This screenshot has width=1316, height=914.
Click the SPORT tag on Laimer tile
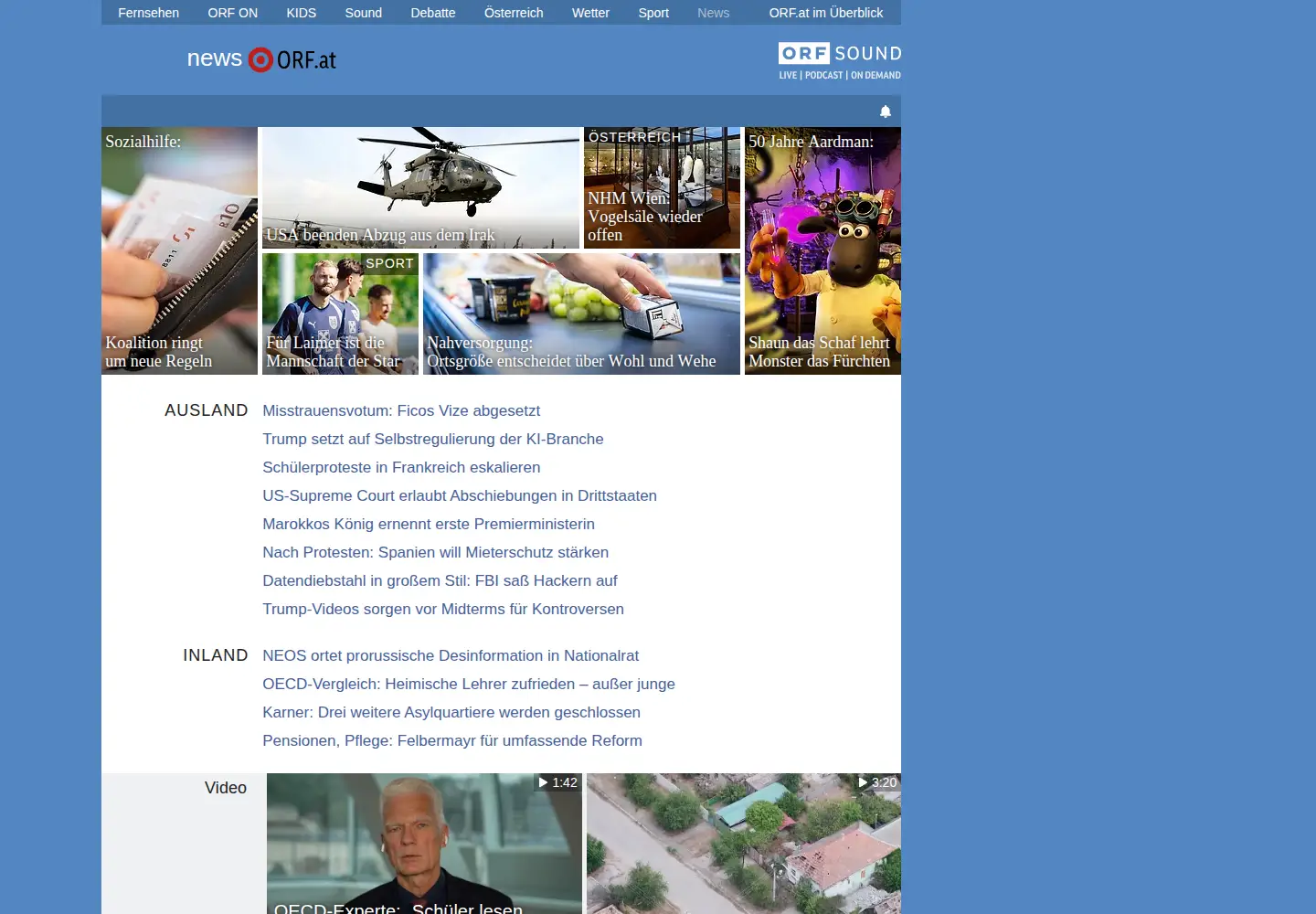click(x=389, y=263)
